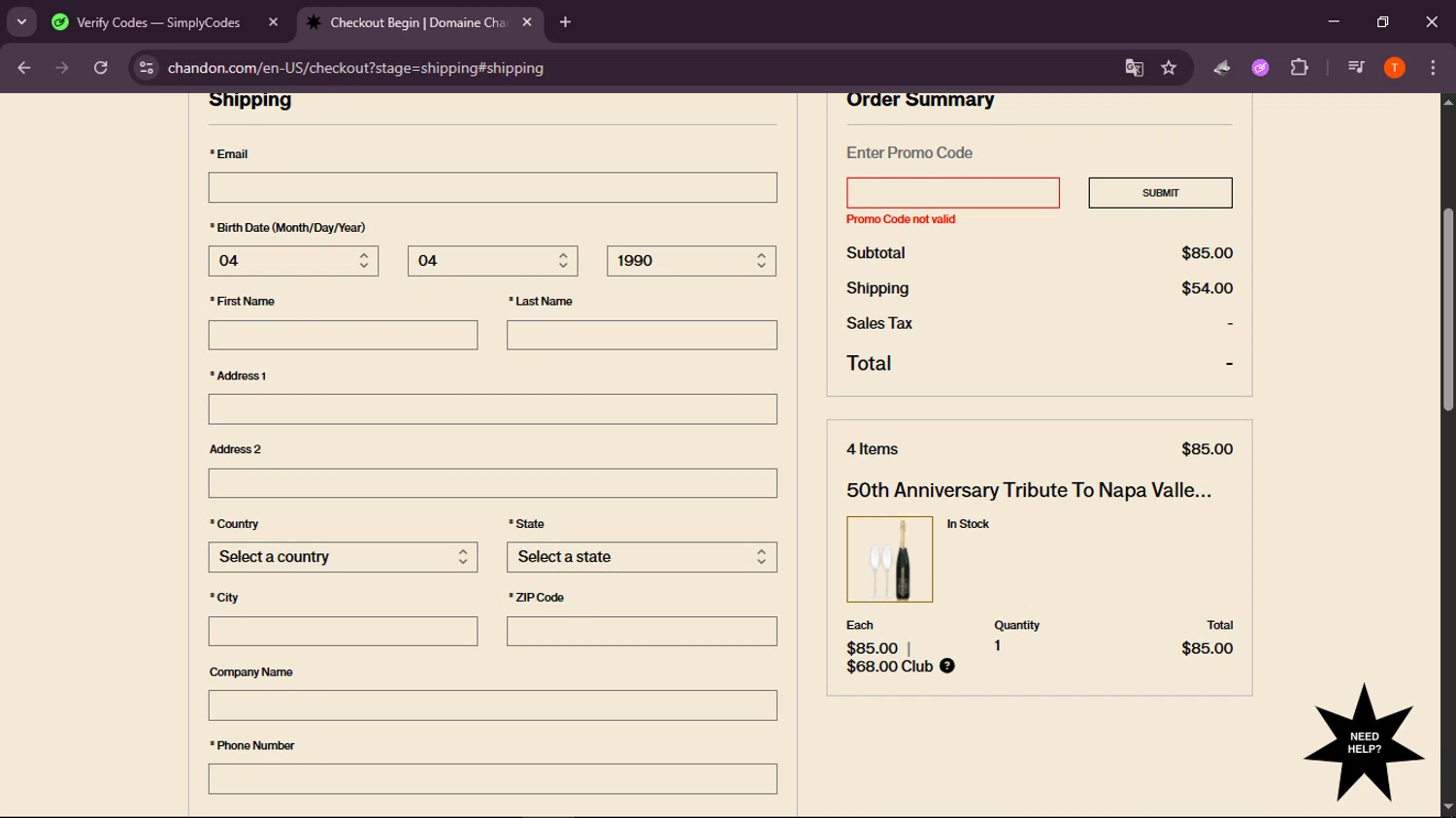Click the 'Birth Date (Month/Day/Year)' label
The image size is (1456, 818).
[x=287, y=228]
